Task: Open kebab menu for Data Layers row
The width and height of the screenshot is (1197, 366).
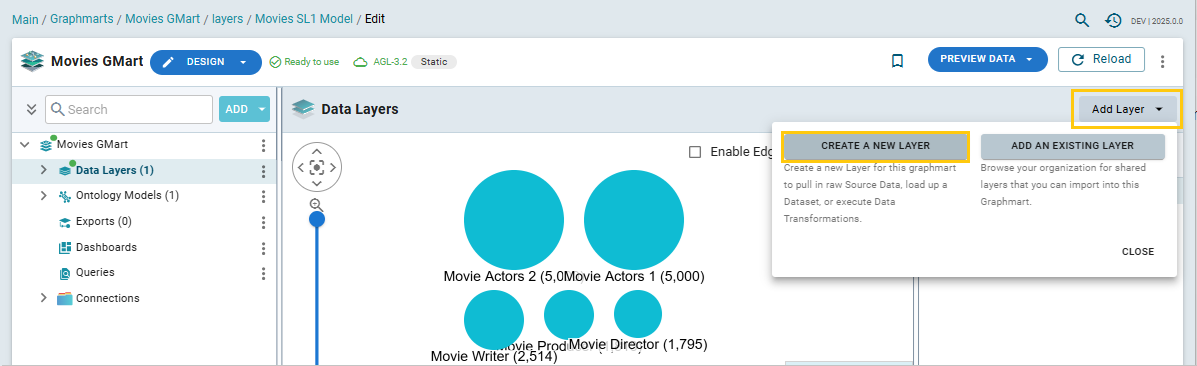Action: (263, 171)
